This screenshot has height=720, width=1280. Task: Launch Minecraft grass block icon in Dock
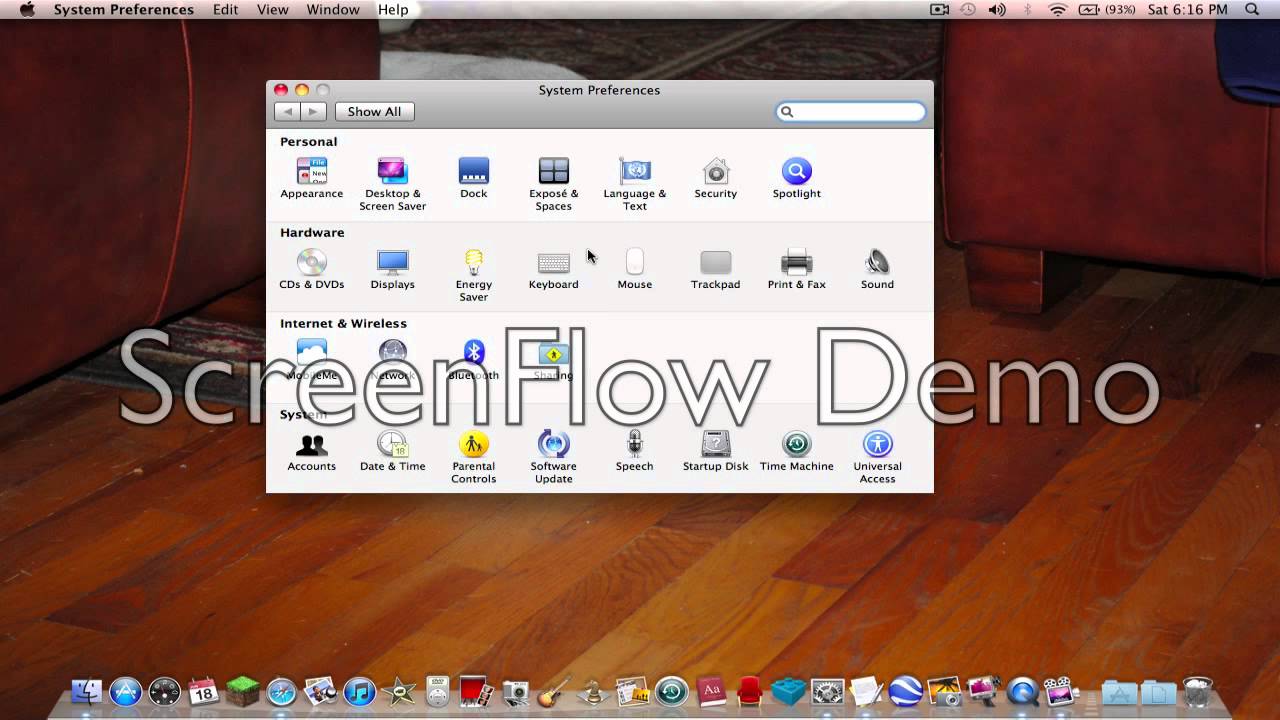[242, 691]
